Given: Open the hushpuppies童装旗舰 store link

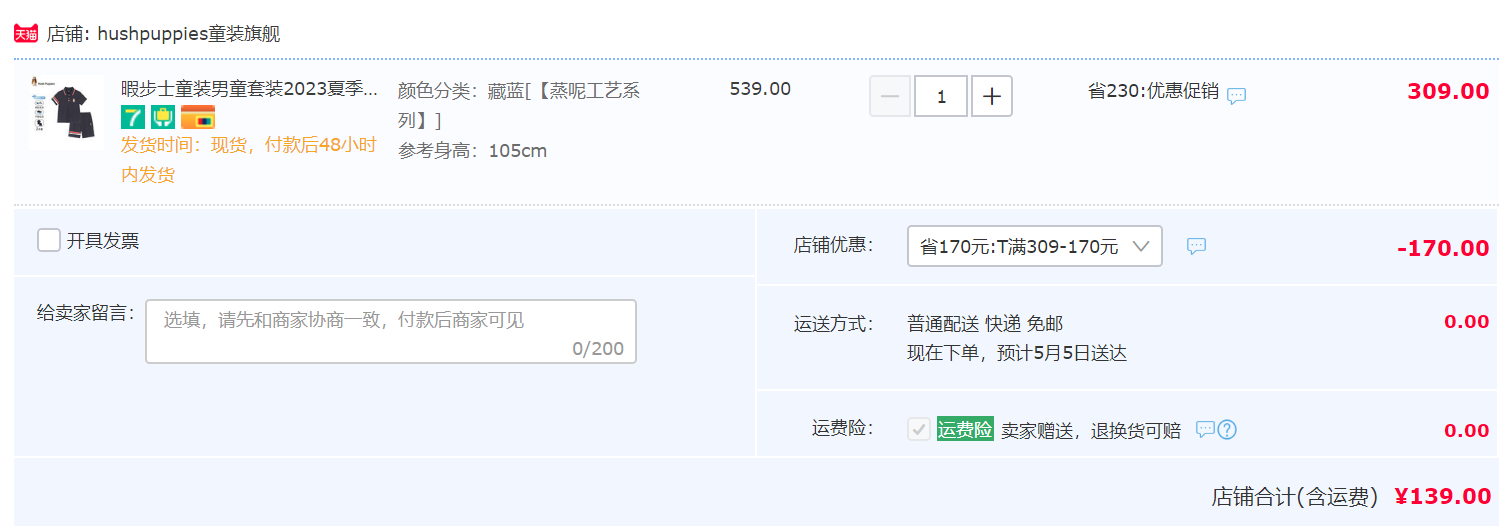Looking at the screenshot, I should pyautogui.click(x=189, y=34).
